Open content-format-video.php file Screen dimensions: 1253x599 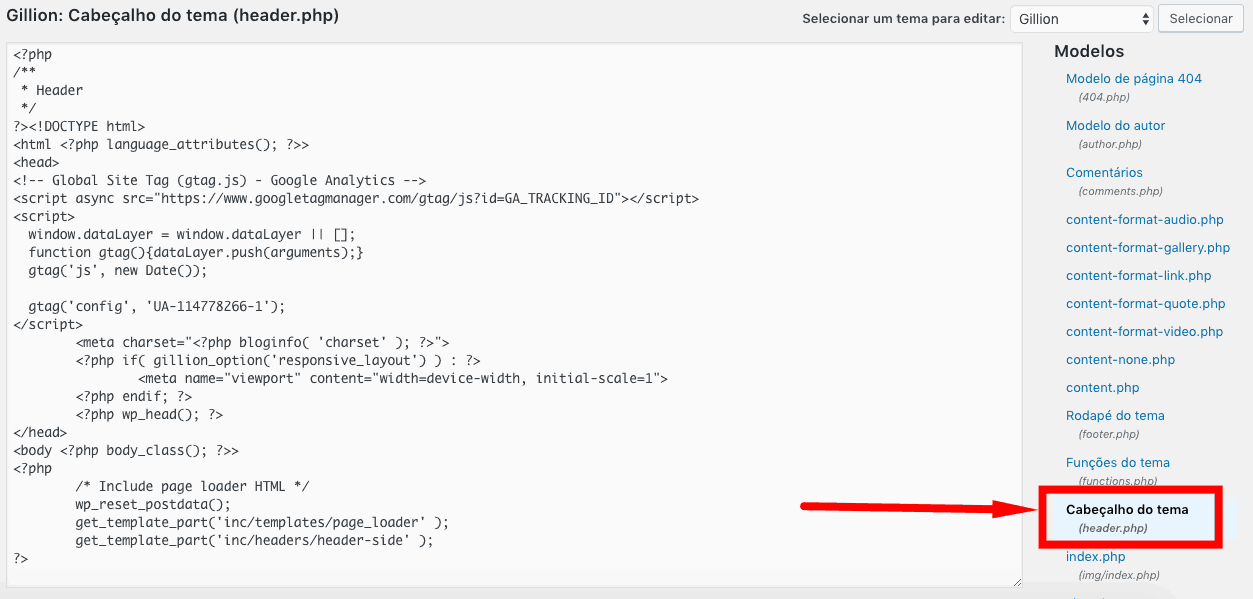1144,331
